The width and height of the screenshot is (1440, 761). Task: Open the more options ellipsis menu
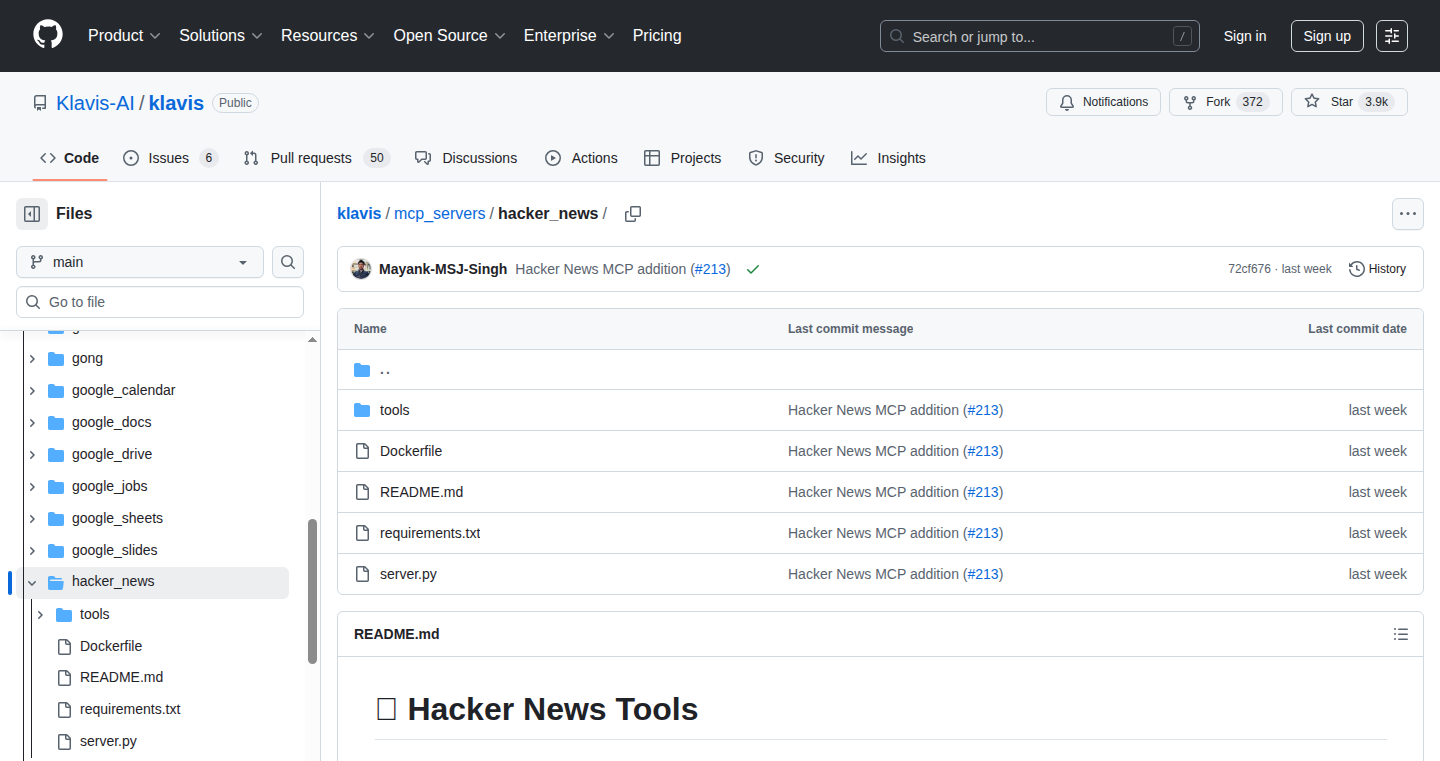[1408, 214]
